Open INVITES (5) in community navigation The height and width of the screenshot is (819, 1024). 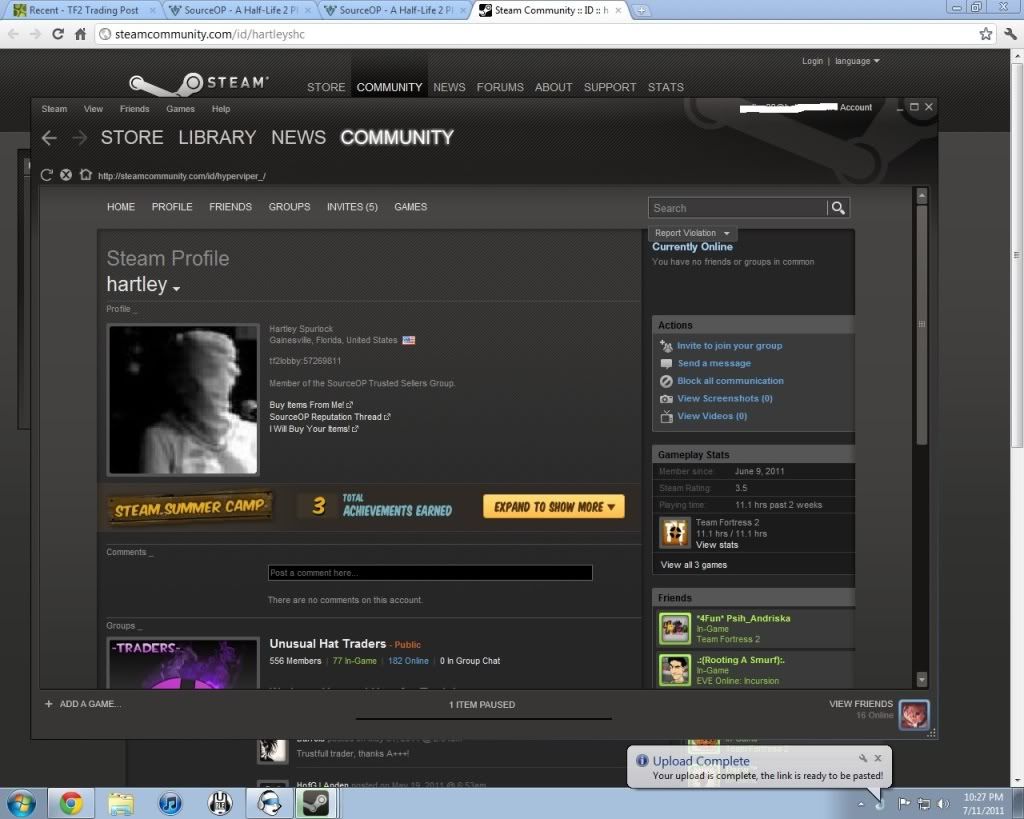coord(353,207)
